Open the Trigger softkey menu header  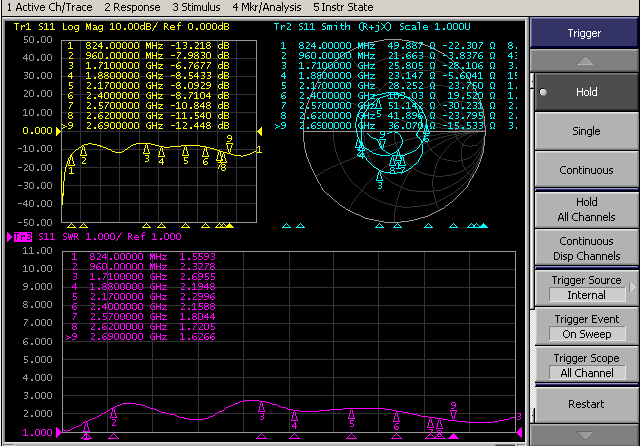586,33
